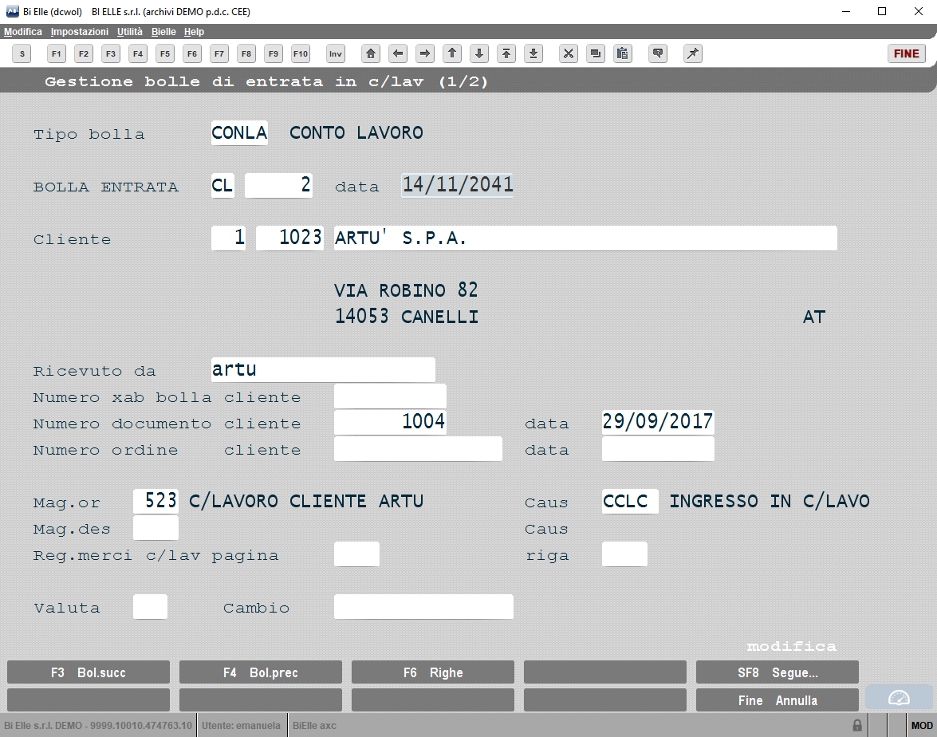Click the comment bubble toolbar icon
The width and height of the screenshot is (937, 737).
pos(658,54)
